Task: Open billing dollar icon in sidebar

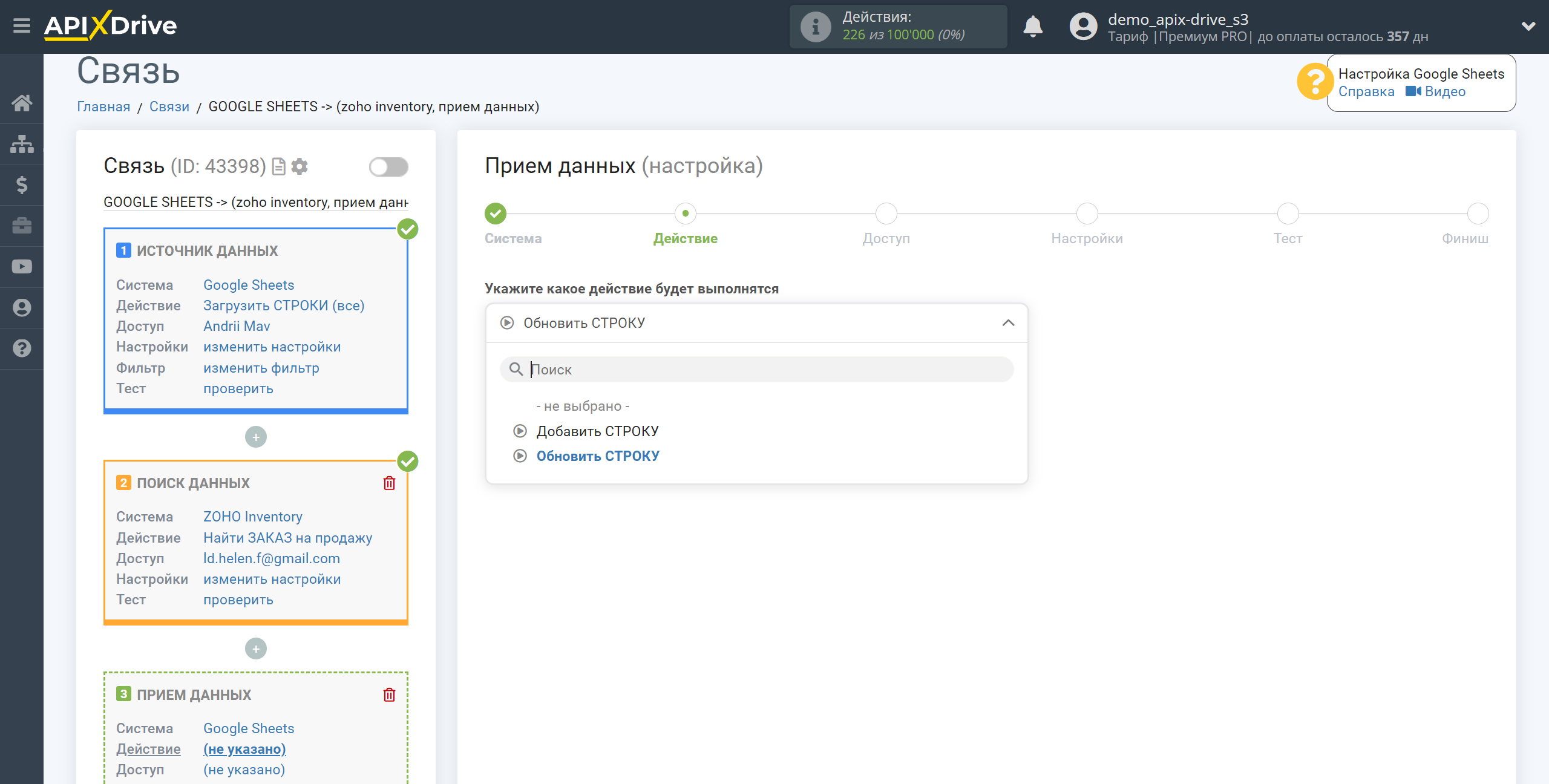Action: tap(22, 185)
